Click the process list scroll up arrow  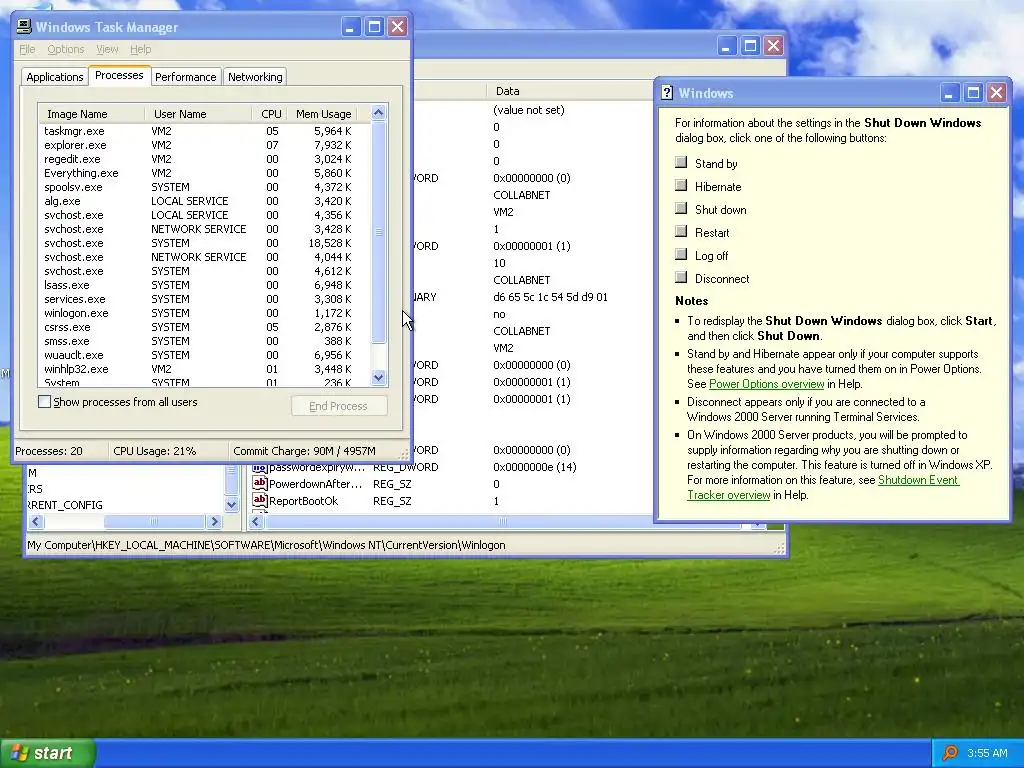coord(379,113)
